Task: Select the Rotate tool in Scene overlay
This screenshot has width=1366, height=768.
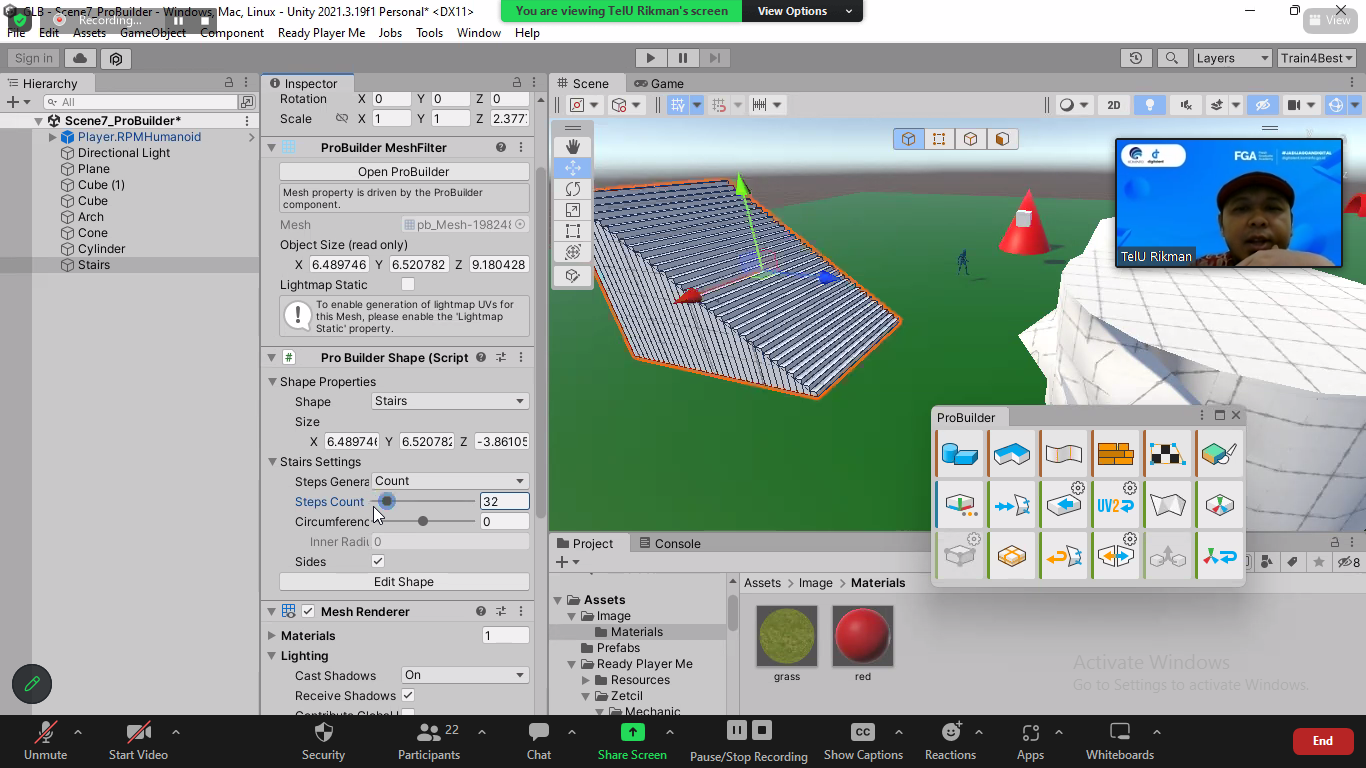Action: coord(573,189)
